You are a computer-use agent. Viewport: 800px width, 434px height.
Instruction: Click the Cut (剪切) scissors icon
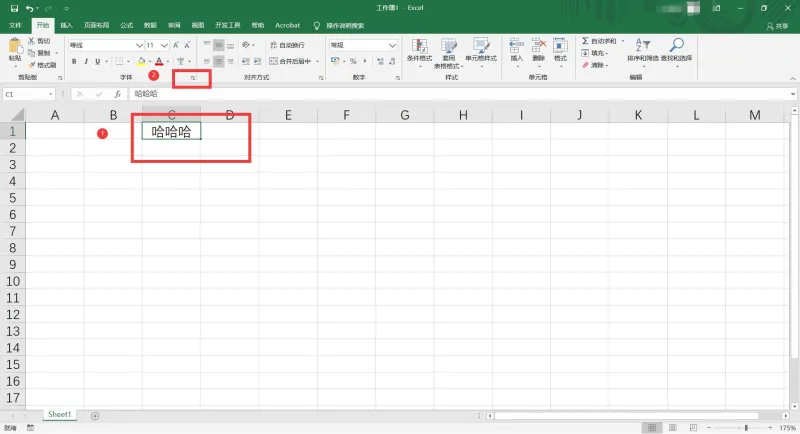[32, 41]
